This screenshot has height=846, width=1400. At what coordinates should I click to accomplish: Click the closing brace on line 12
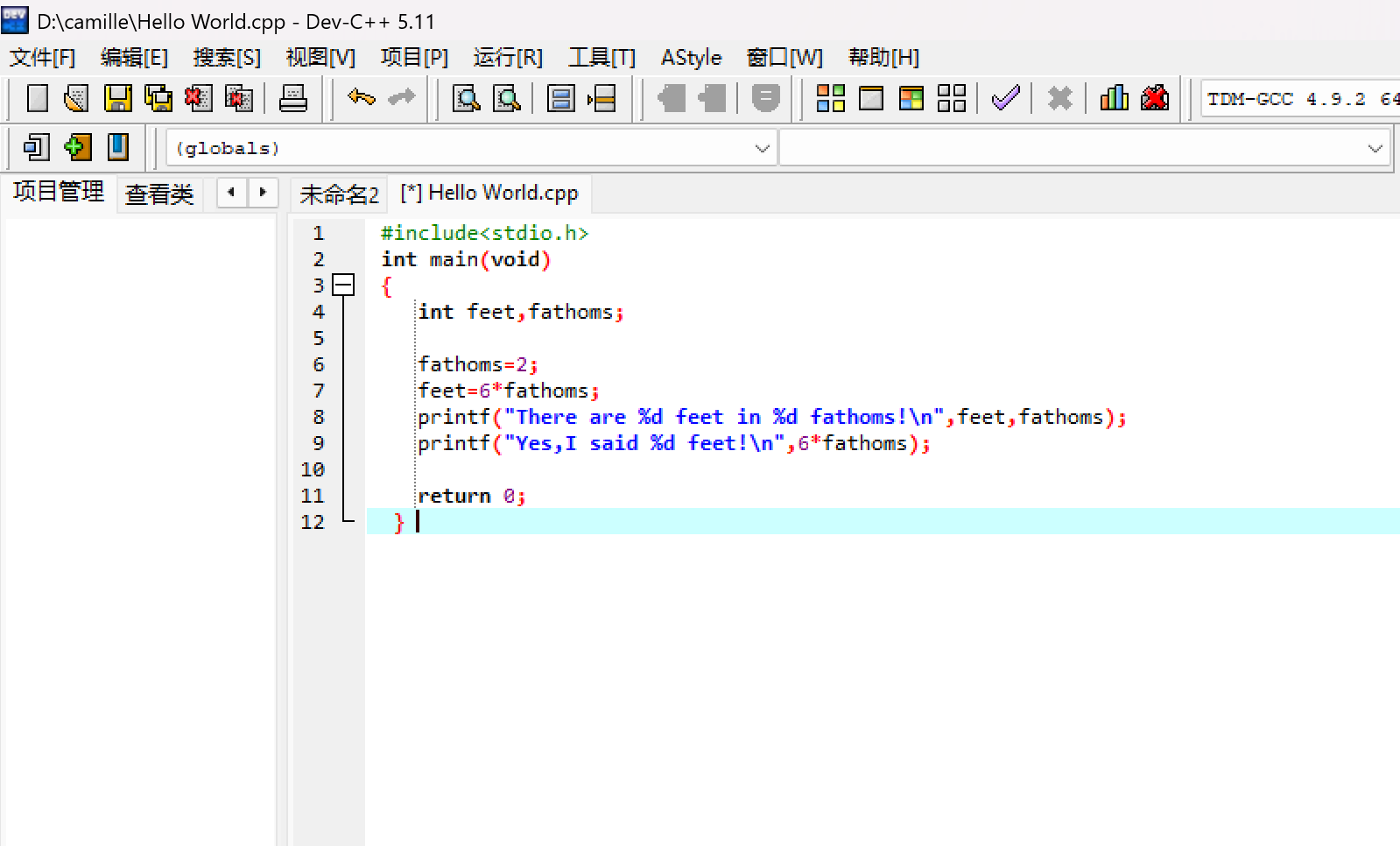point(399,522)
